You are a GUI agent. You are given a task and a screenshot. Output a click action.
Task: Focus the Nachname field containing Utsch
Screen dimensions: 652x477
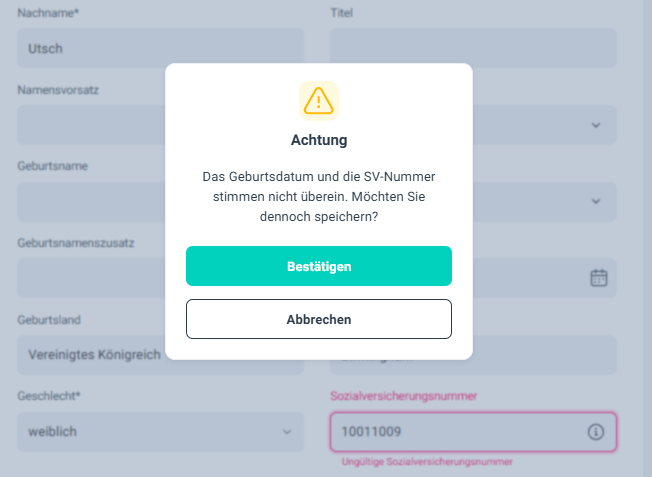coord(160,48)
